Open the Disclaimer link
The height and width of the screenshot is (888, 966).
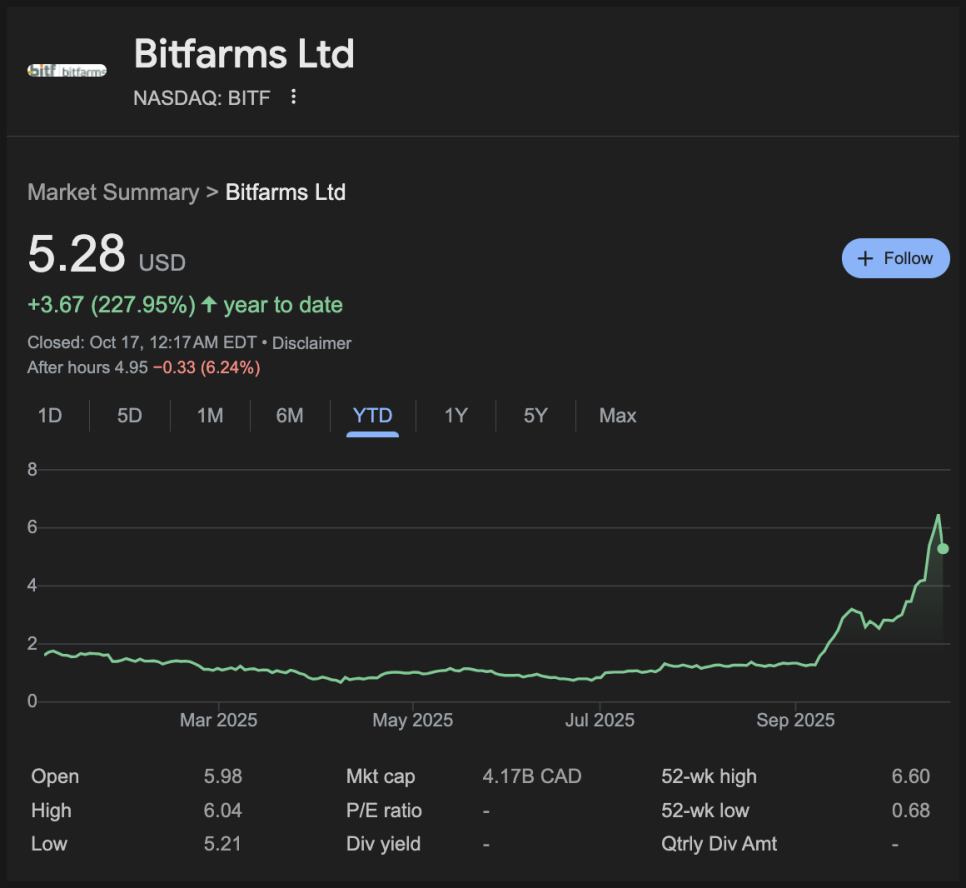311,343
